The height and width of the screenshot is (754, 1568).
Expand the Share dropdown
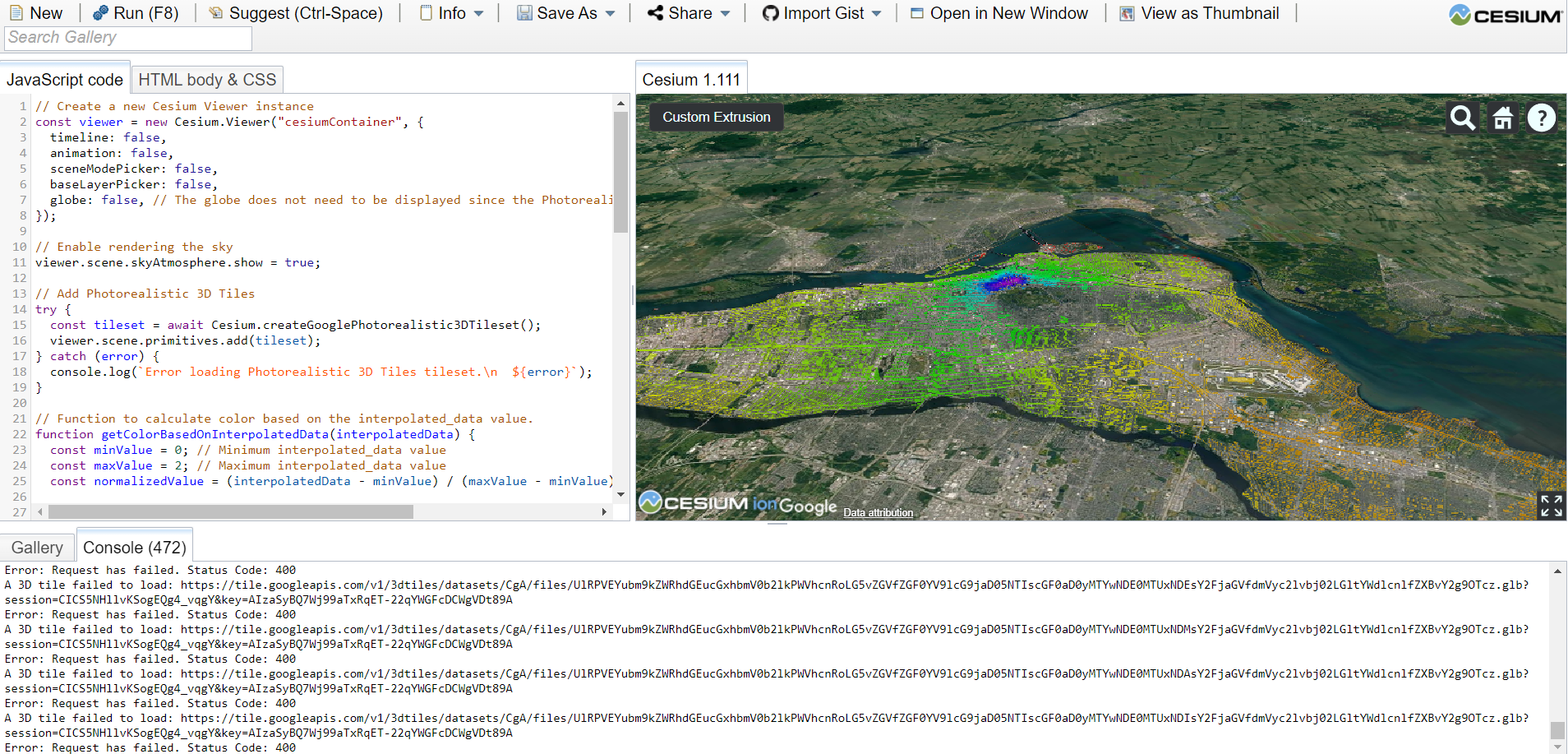(x=689, y=13)
